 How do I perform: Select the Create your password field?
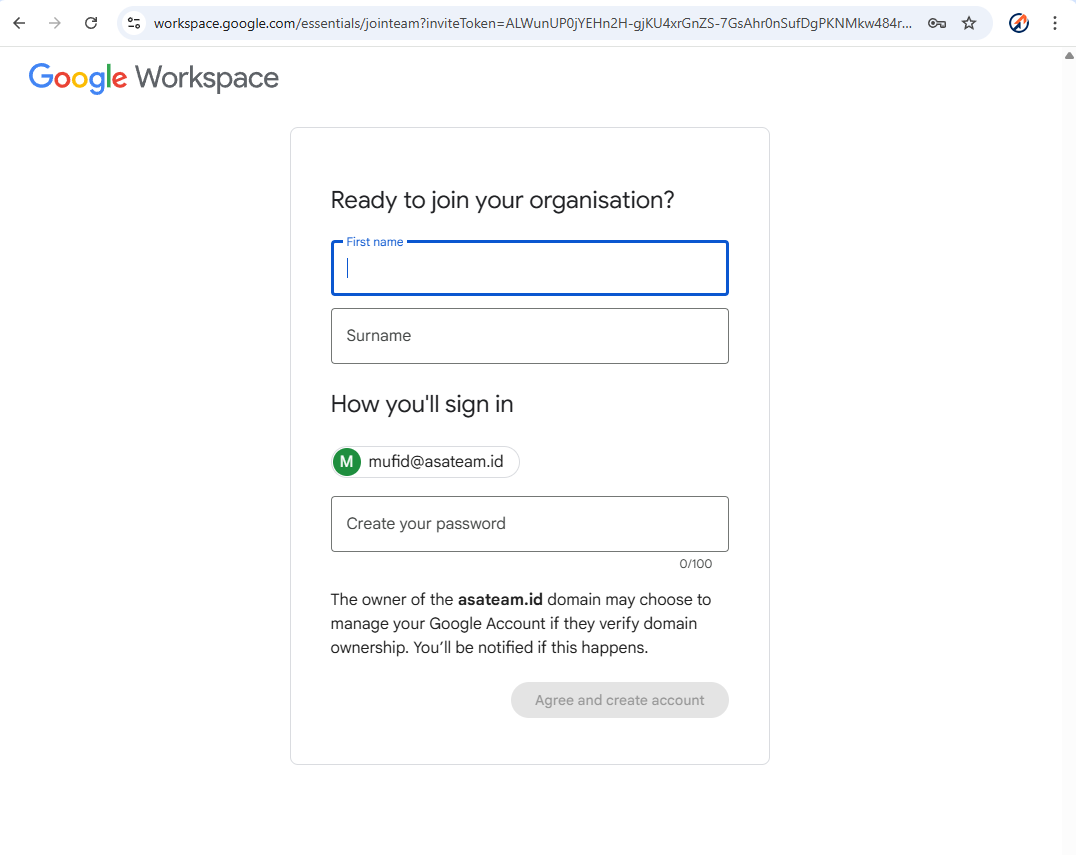tap(529, 524)
